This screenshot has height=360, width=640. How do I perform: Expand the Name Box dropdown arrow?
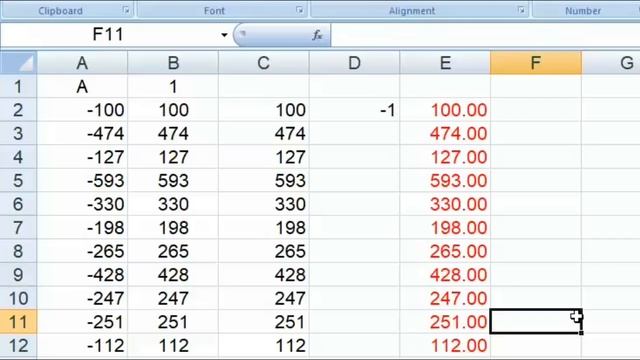click(x=224, y=35)
